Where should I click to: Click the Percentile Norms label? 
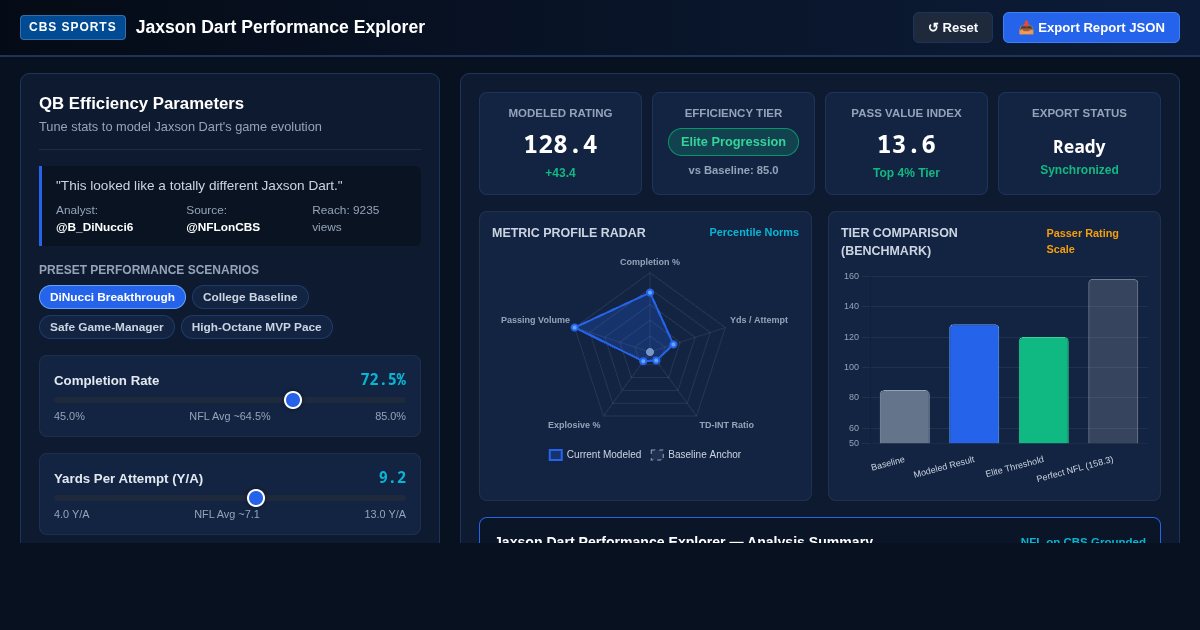(x=754, y=232)
